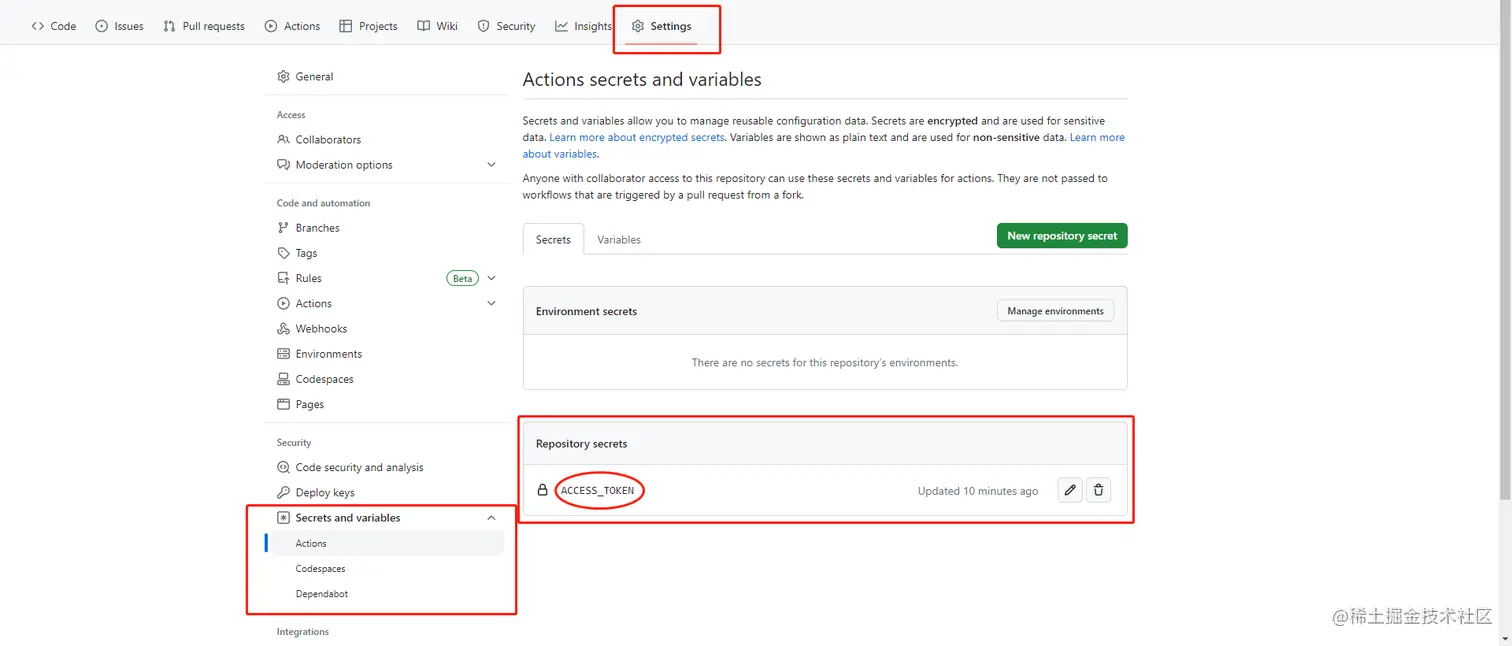Open the Issues tab

[119, 26]
